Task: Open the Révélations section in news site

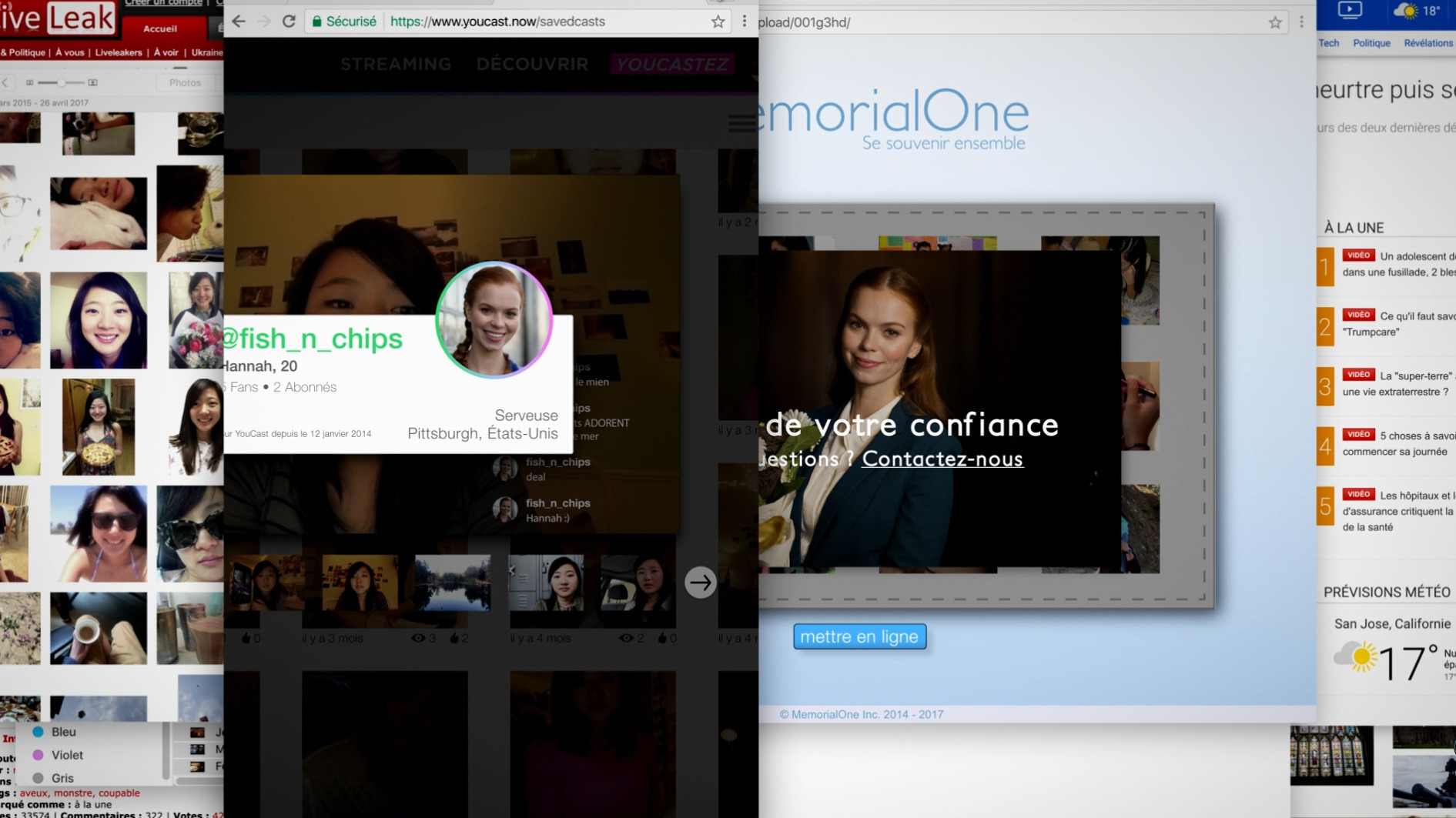Action: tap(1428, 43)
